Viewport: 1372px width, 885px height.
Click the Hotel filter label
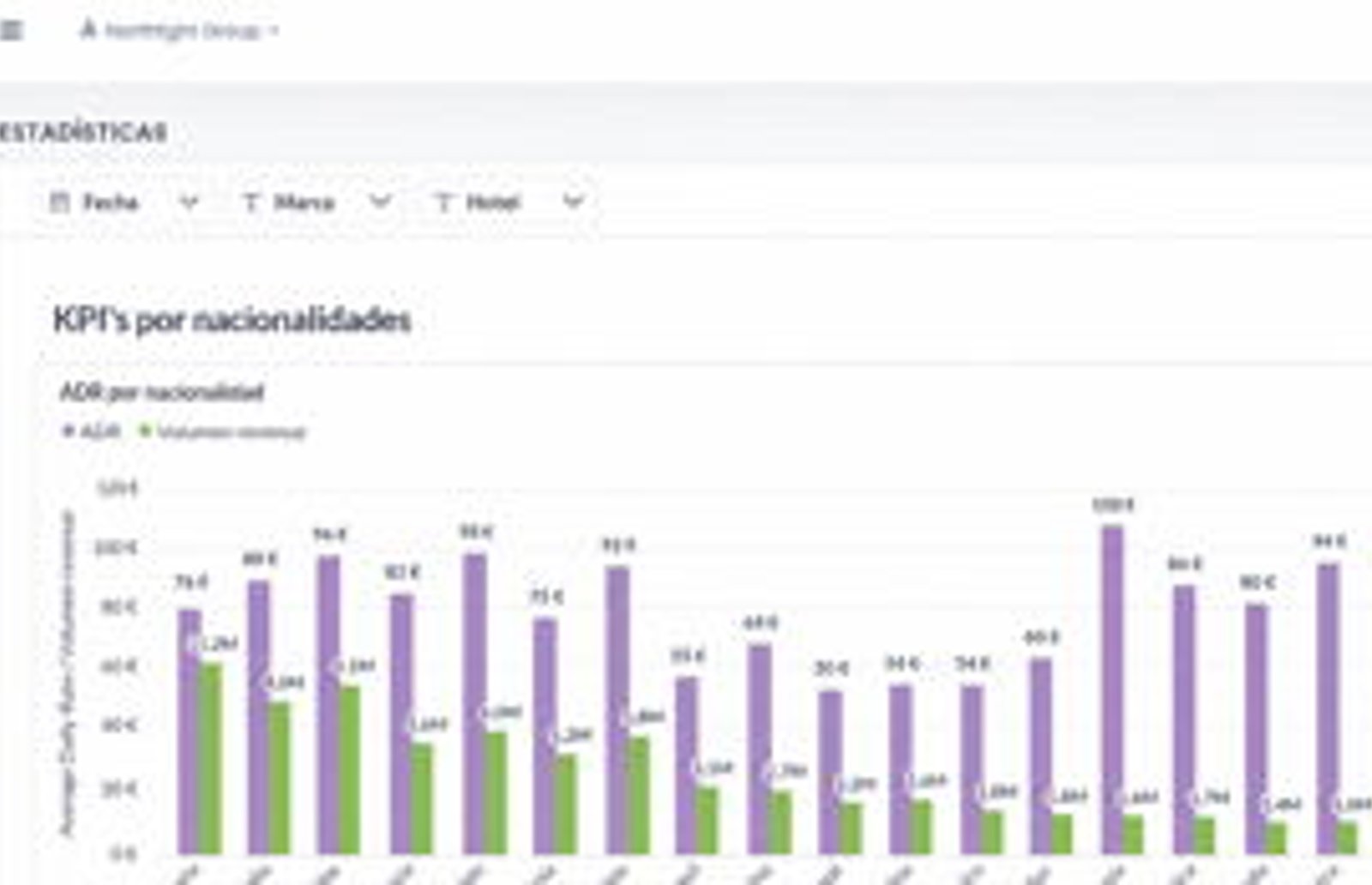pyautogui.click(x=493, y=202)
